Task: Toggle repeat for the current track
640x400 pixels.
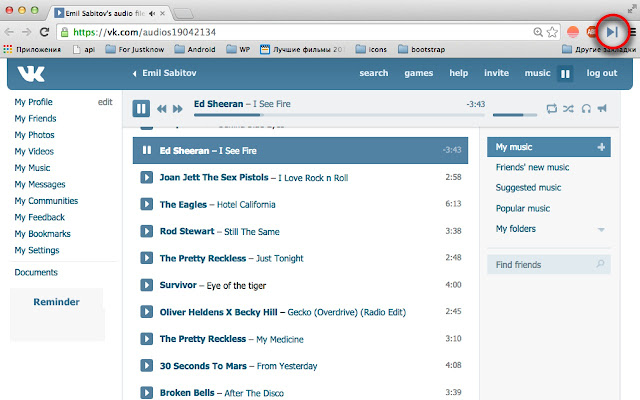Action: click(x=551, y=109)
